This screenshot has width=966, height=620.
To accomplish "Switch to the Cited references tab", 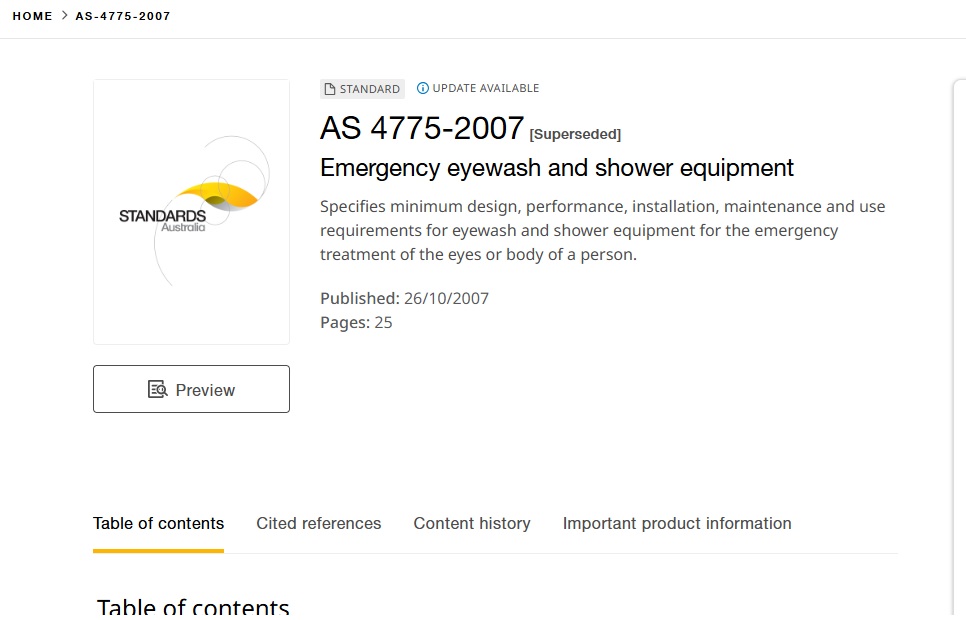I will (319, 523).
